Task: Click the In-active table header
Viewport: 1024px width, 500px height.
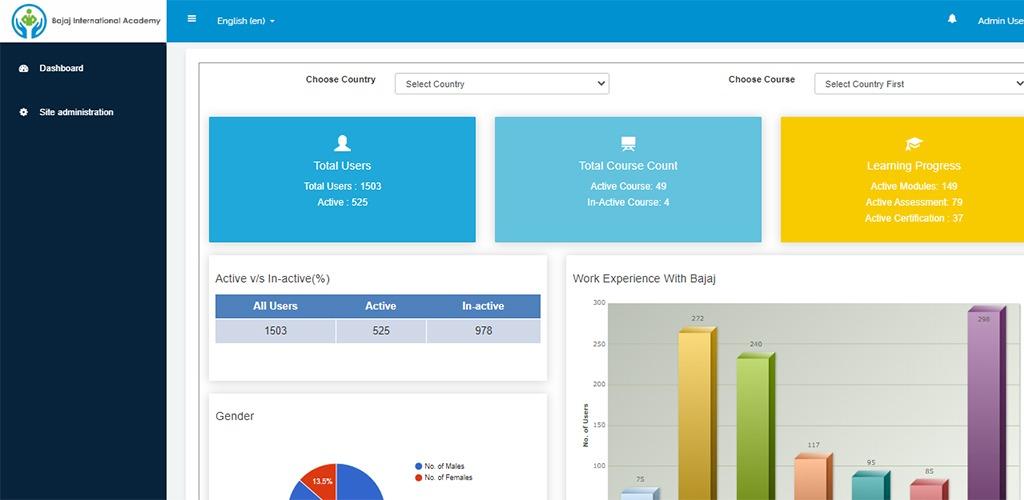Action: 483,306
